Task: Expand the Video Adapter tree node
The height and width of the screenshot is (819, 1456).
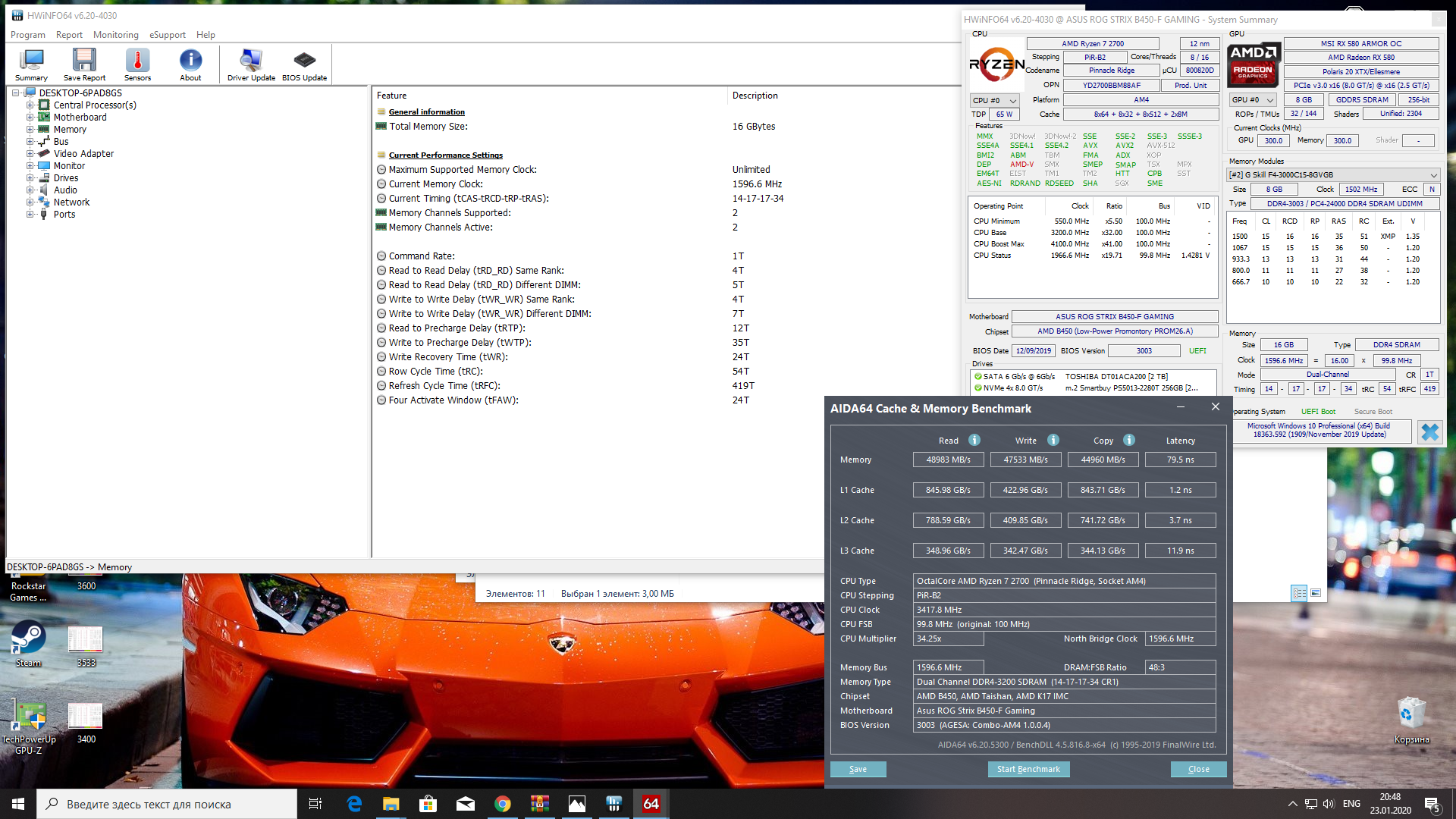Action: [30, 154]
